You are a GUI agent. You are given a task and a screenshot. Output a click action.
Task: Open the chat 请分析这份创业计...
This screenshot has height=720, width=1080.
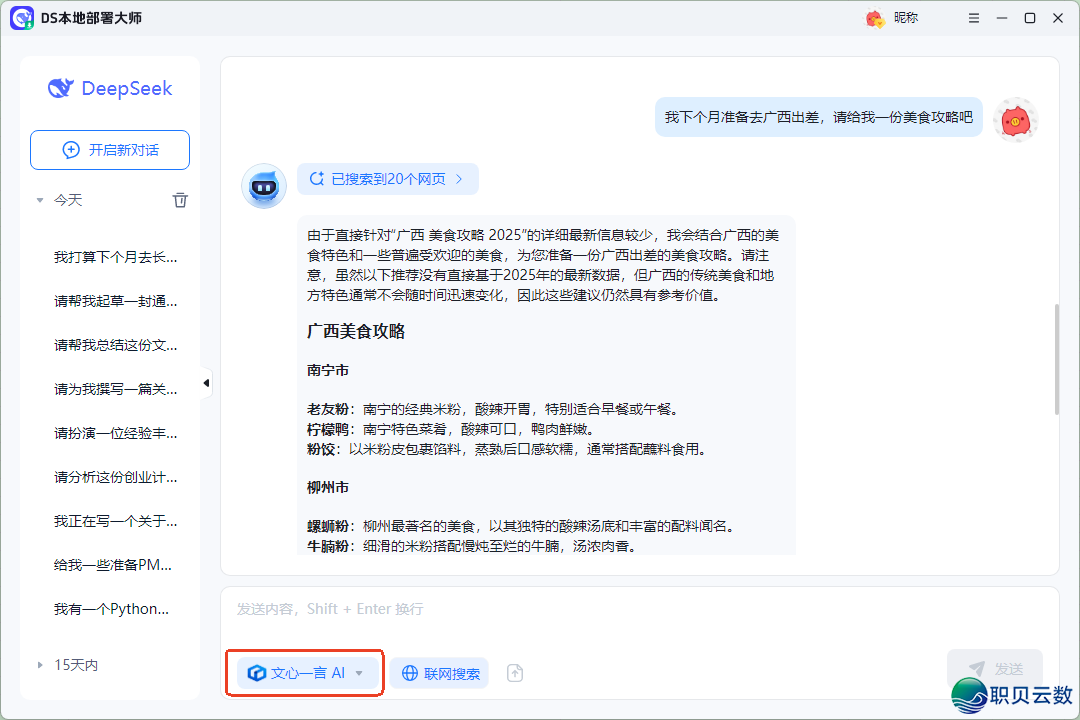(116, 477)
